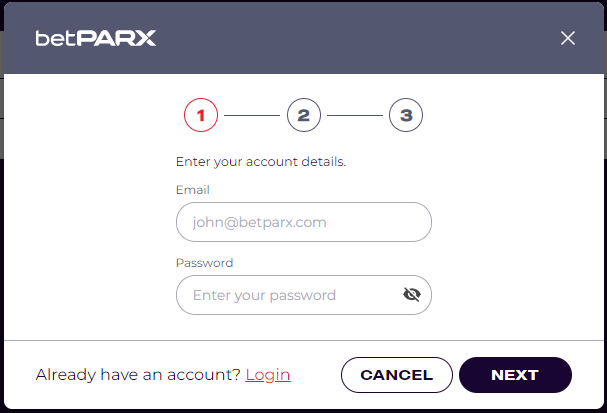Click the betPARX logo in header
This screenshot has height=413, width=607.
pyautogui.click(x=96, y=38)
